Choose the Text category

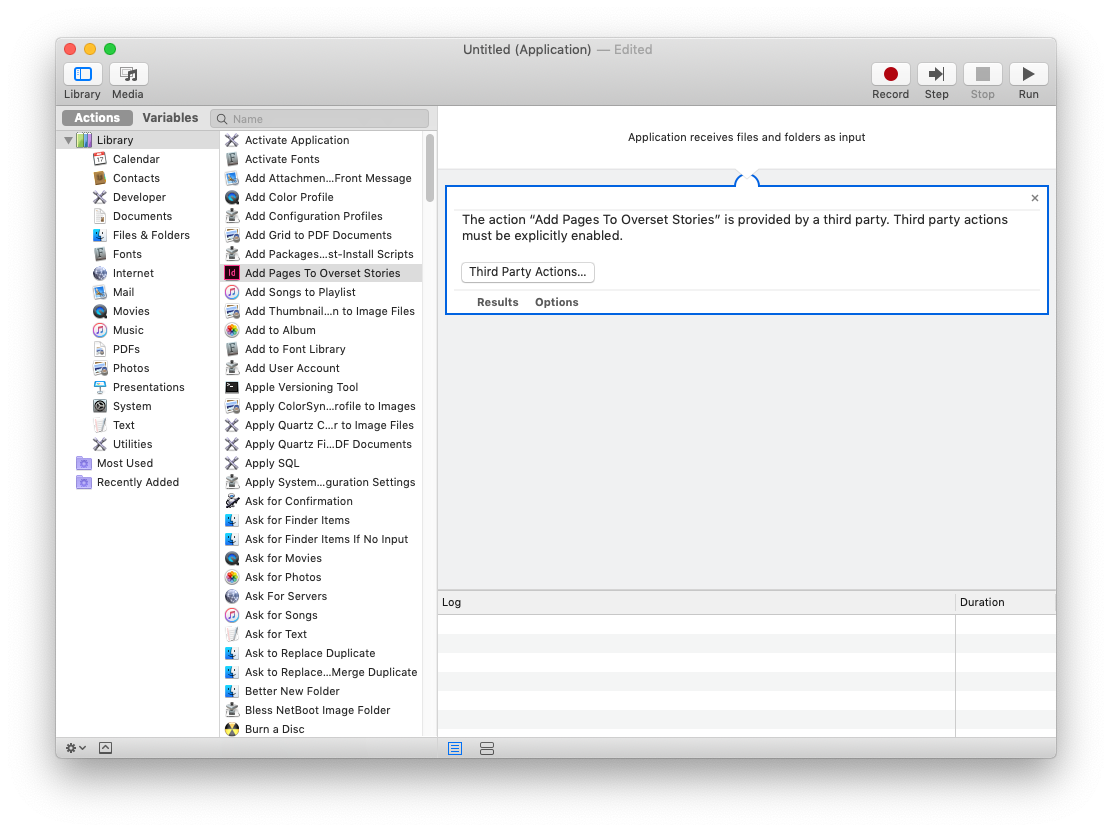point(123,426)
